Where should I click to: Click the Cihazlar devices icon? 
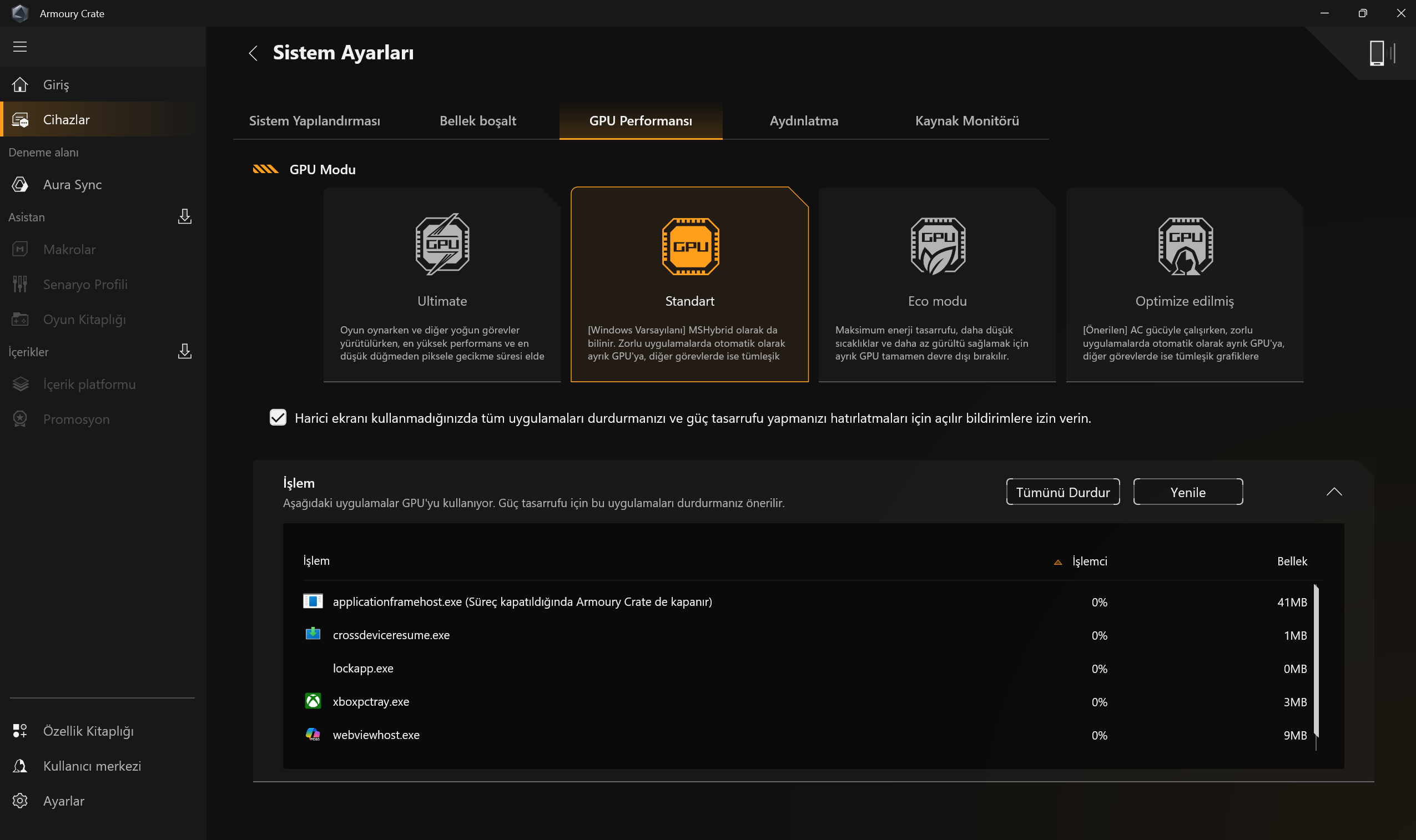pos(20,119)
